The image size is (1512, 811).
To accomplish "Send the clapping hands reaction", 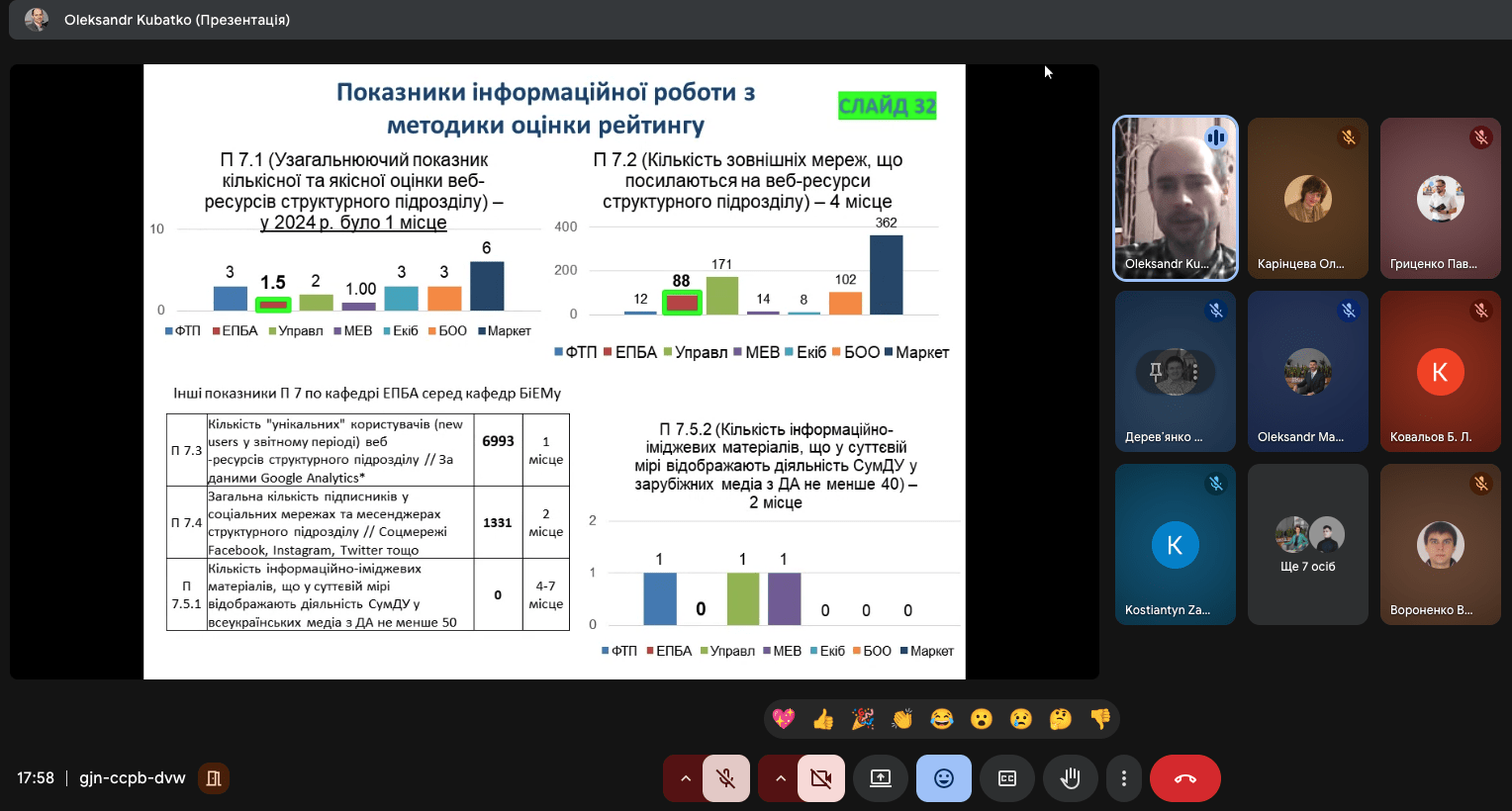I will click(x=902, y=719).
